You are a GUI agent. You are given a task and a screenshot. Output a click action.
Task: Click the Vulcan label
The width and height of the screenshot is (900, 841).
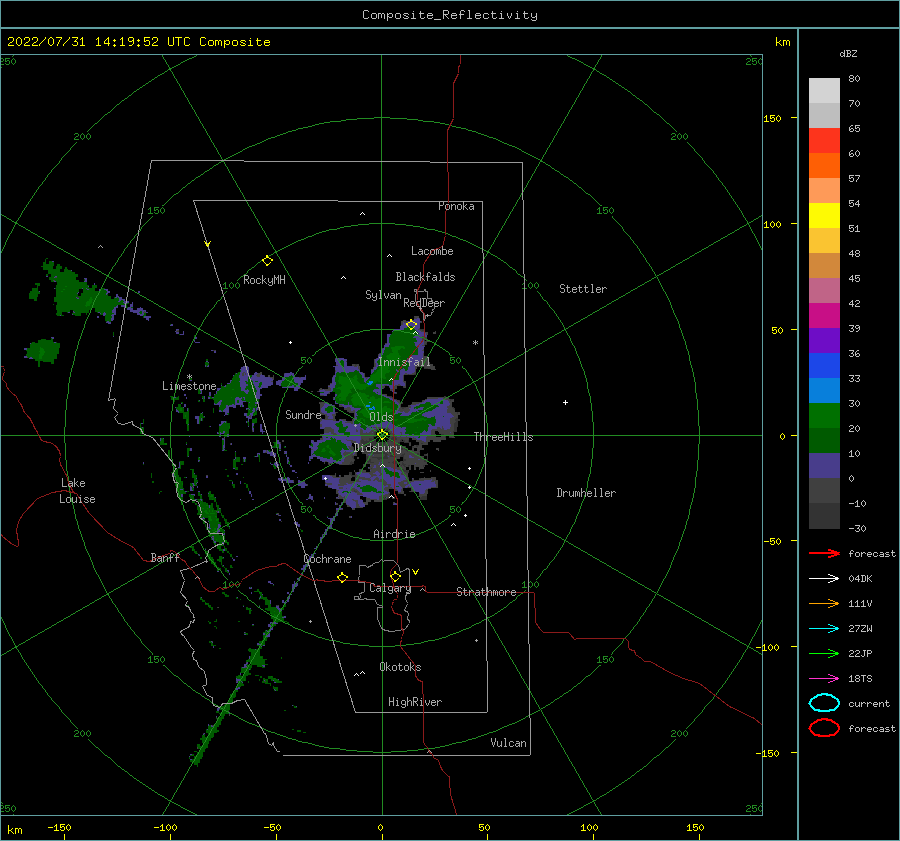coord(508,743)
